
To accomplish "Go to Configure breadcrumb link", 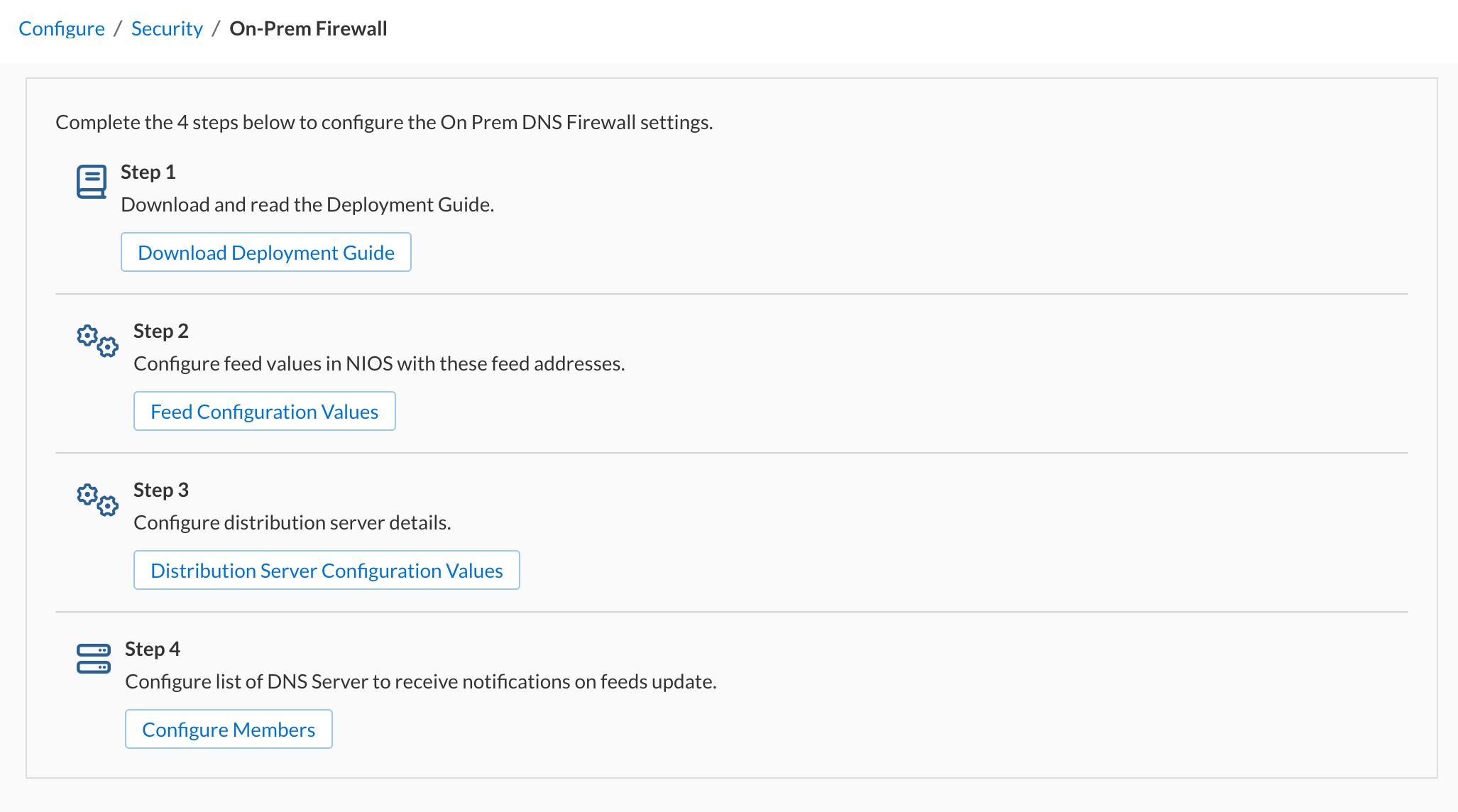I will coord(62,28).
